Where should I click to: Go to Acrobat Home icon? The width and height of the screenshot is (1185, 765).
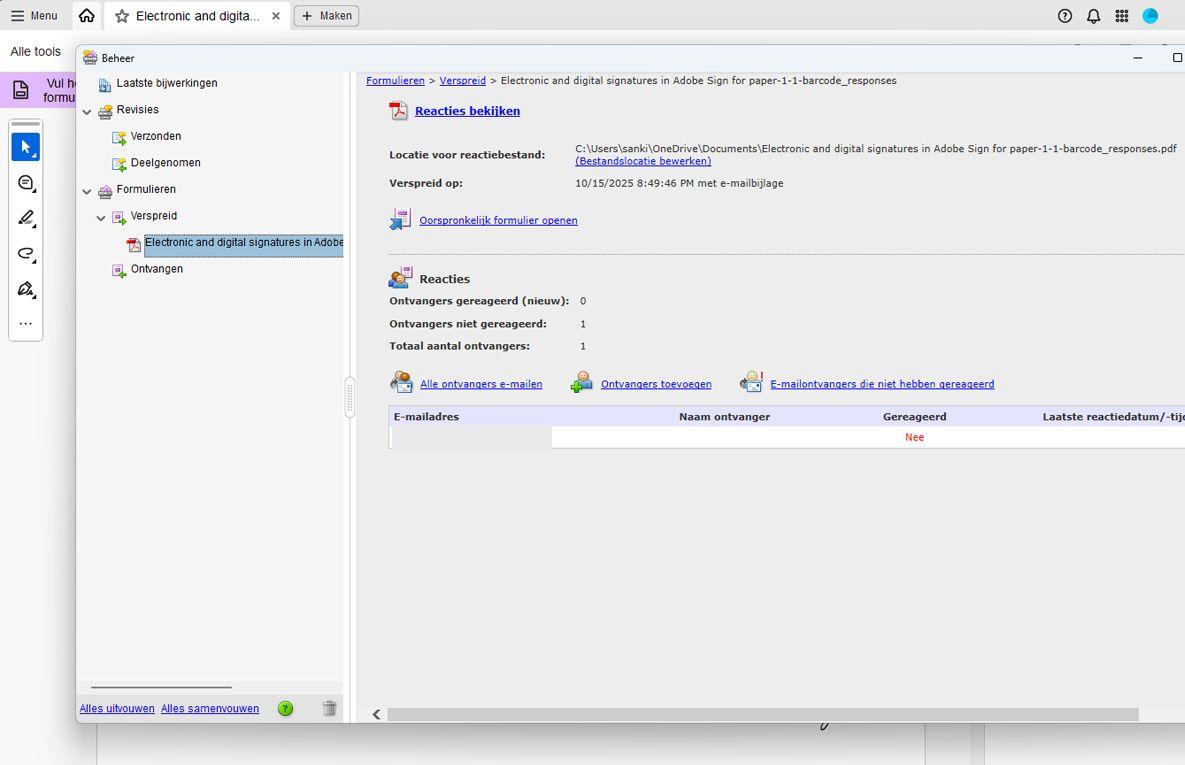click(x=87, y=16)
